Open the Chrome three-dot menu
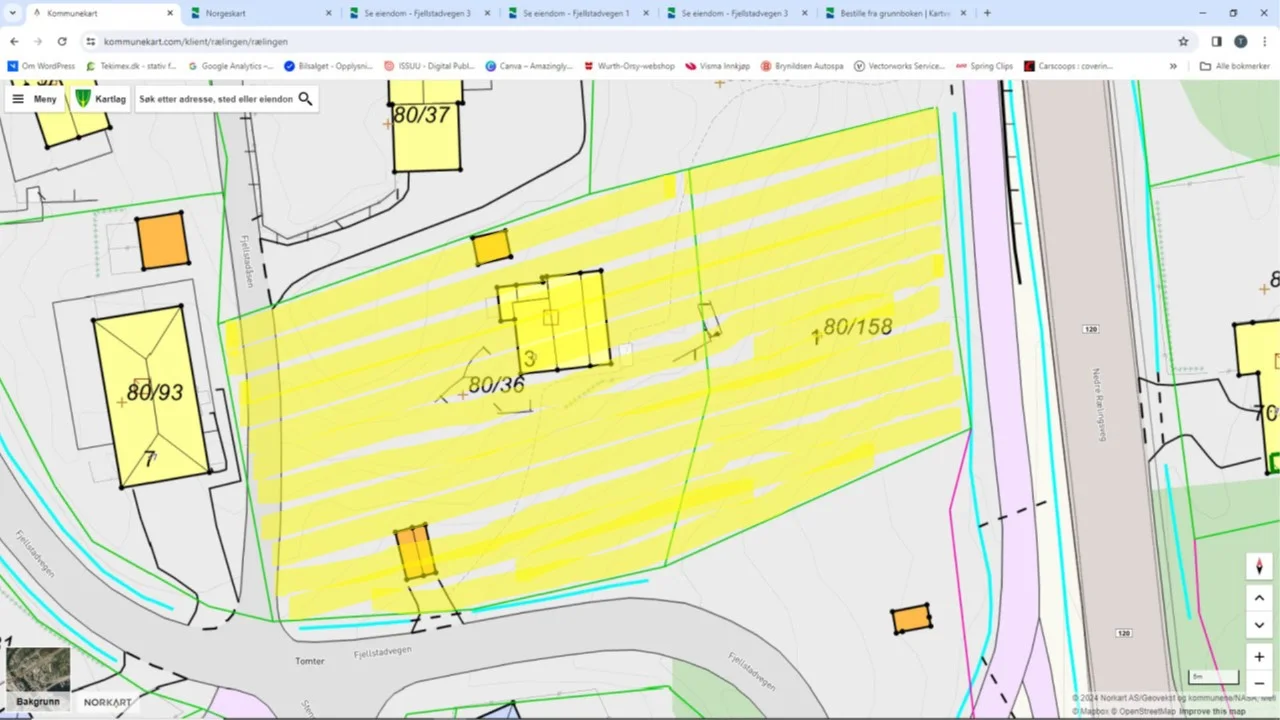The image size is (1280, 720). (x=1265, y=41)
